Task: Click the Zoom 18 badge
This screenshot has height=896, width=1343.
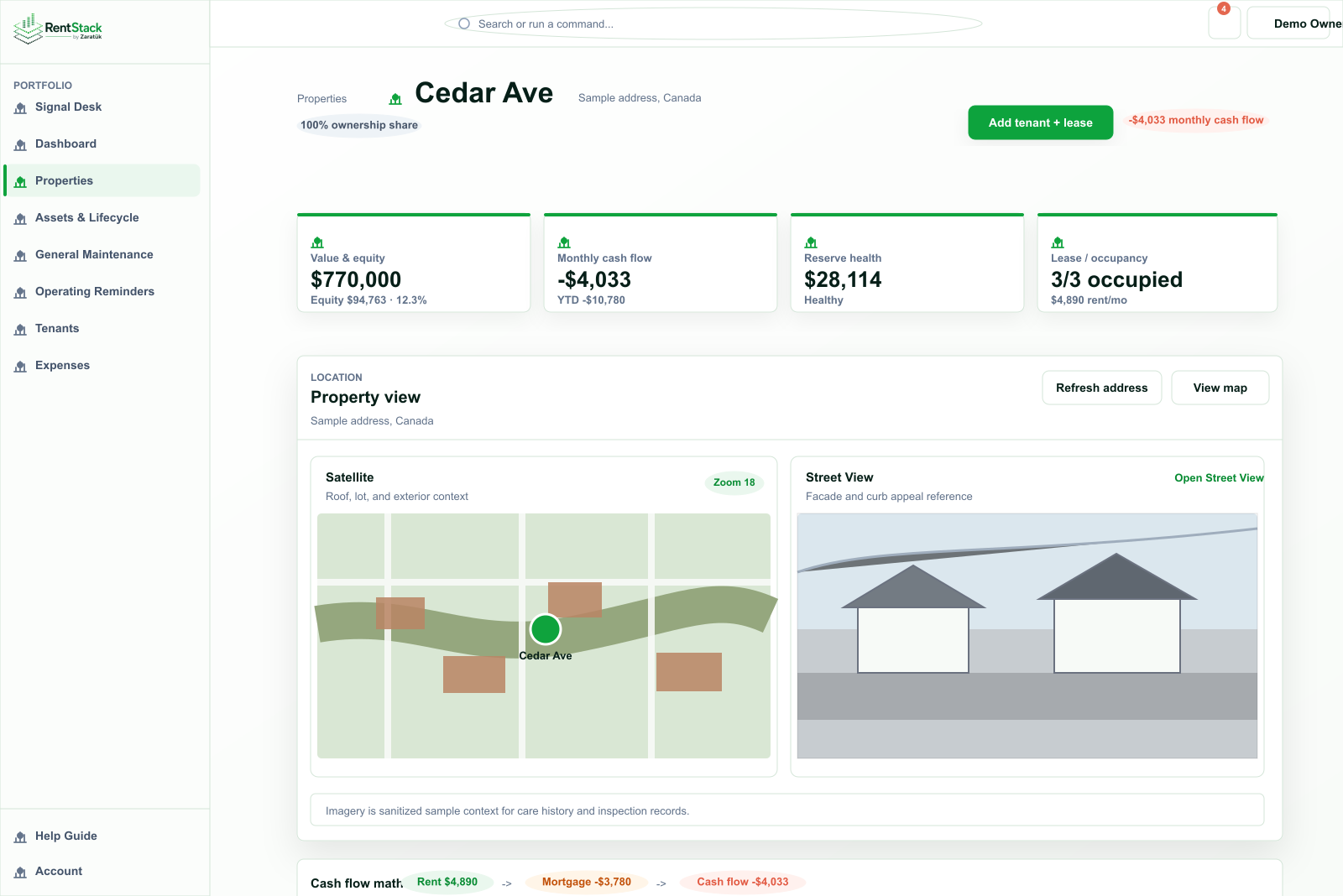Action: (734, 482)
